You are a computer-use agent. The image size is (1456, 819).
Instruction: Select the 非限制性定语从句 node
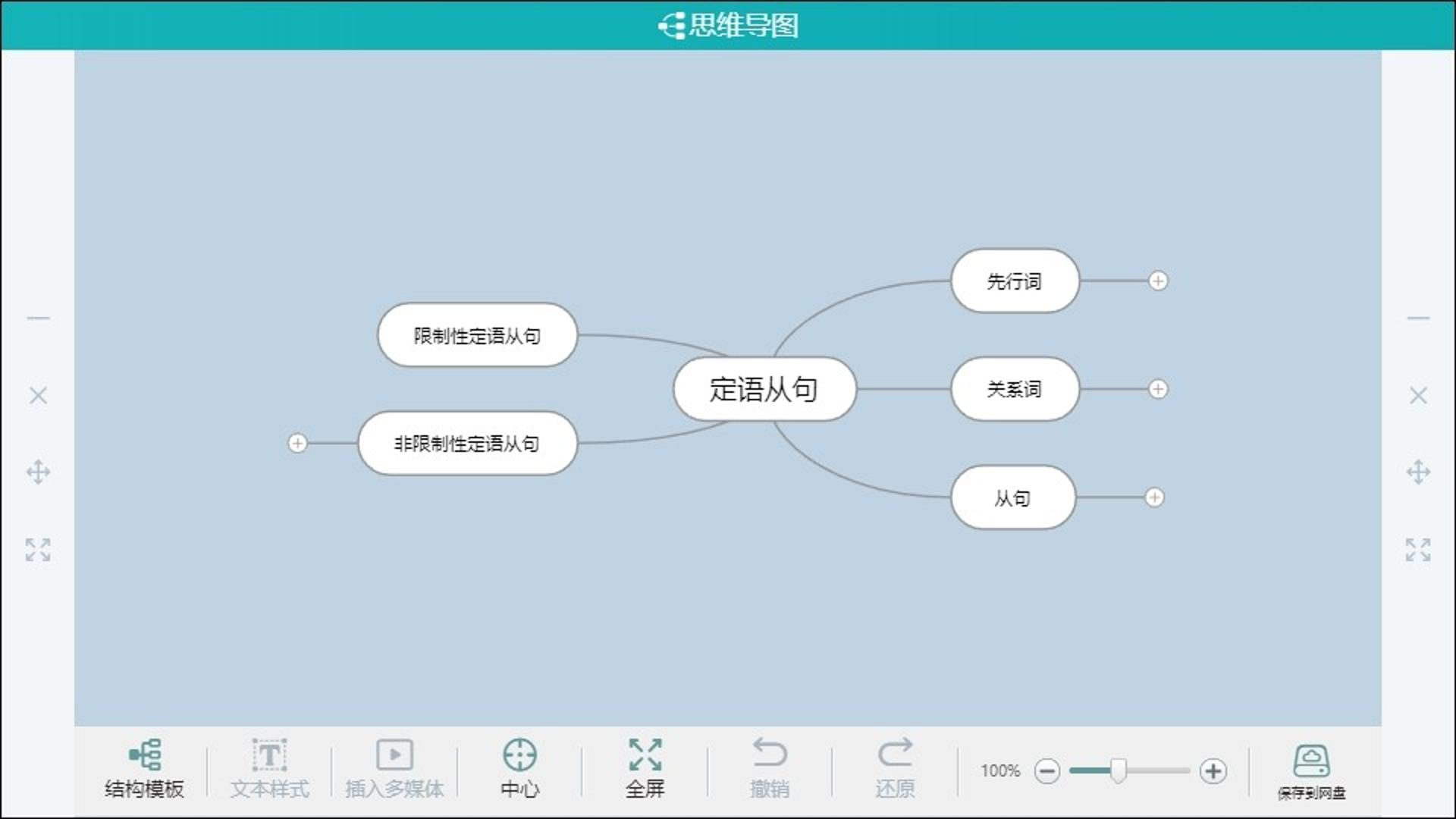467,443
